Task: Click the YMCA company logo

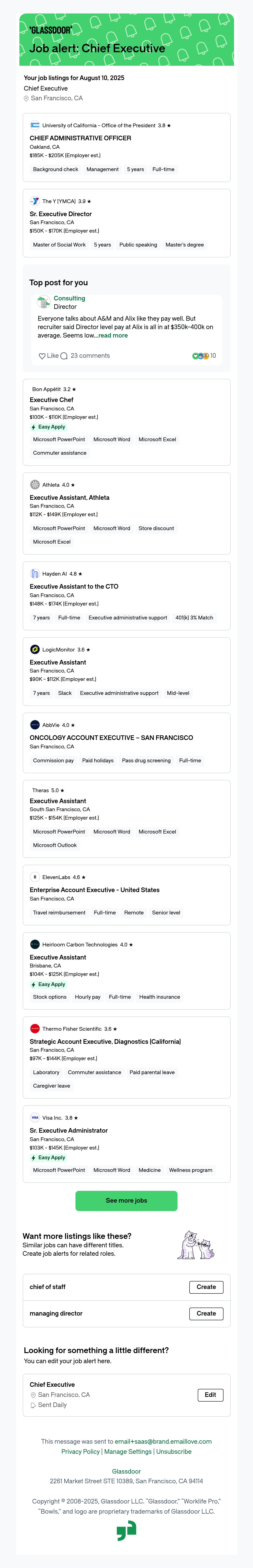Action: [x=35, y=201]
